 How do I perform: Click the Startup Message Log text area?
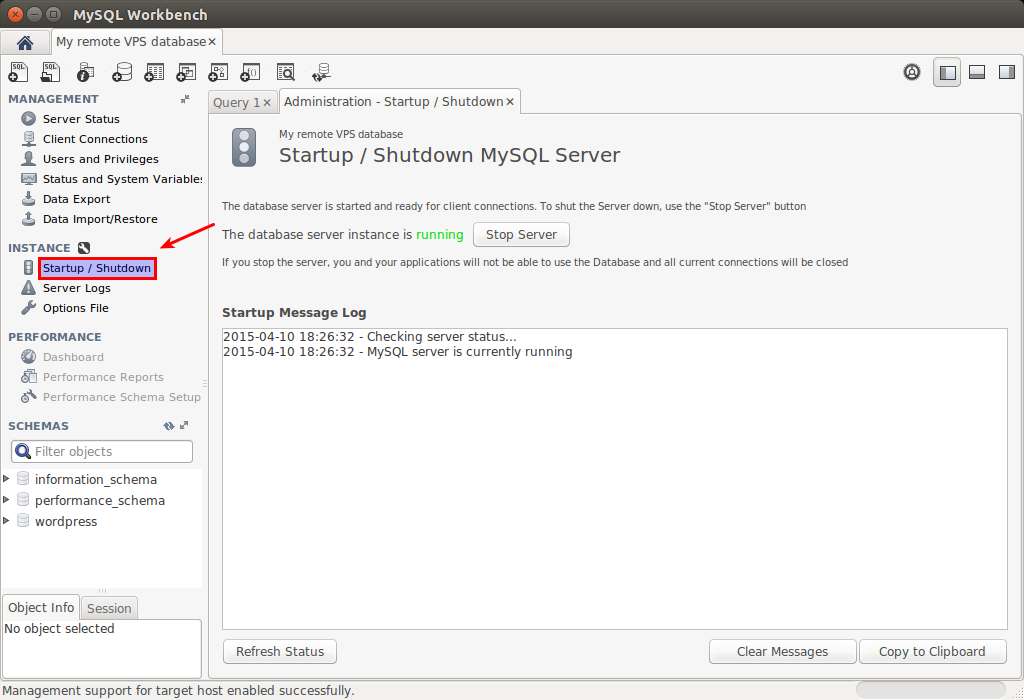(615, 479)
